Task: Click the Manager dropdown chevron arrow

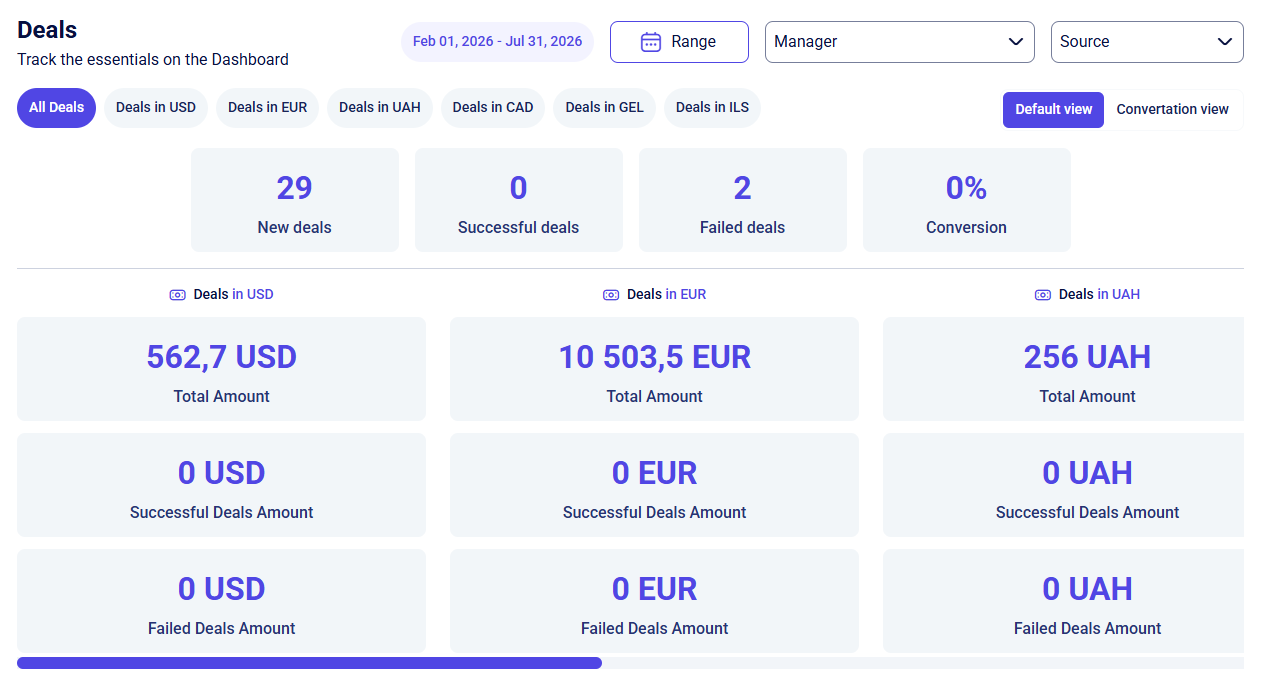Action: [x=1016, y=42]
